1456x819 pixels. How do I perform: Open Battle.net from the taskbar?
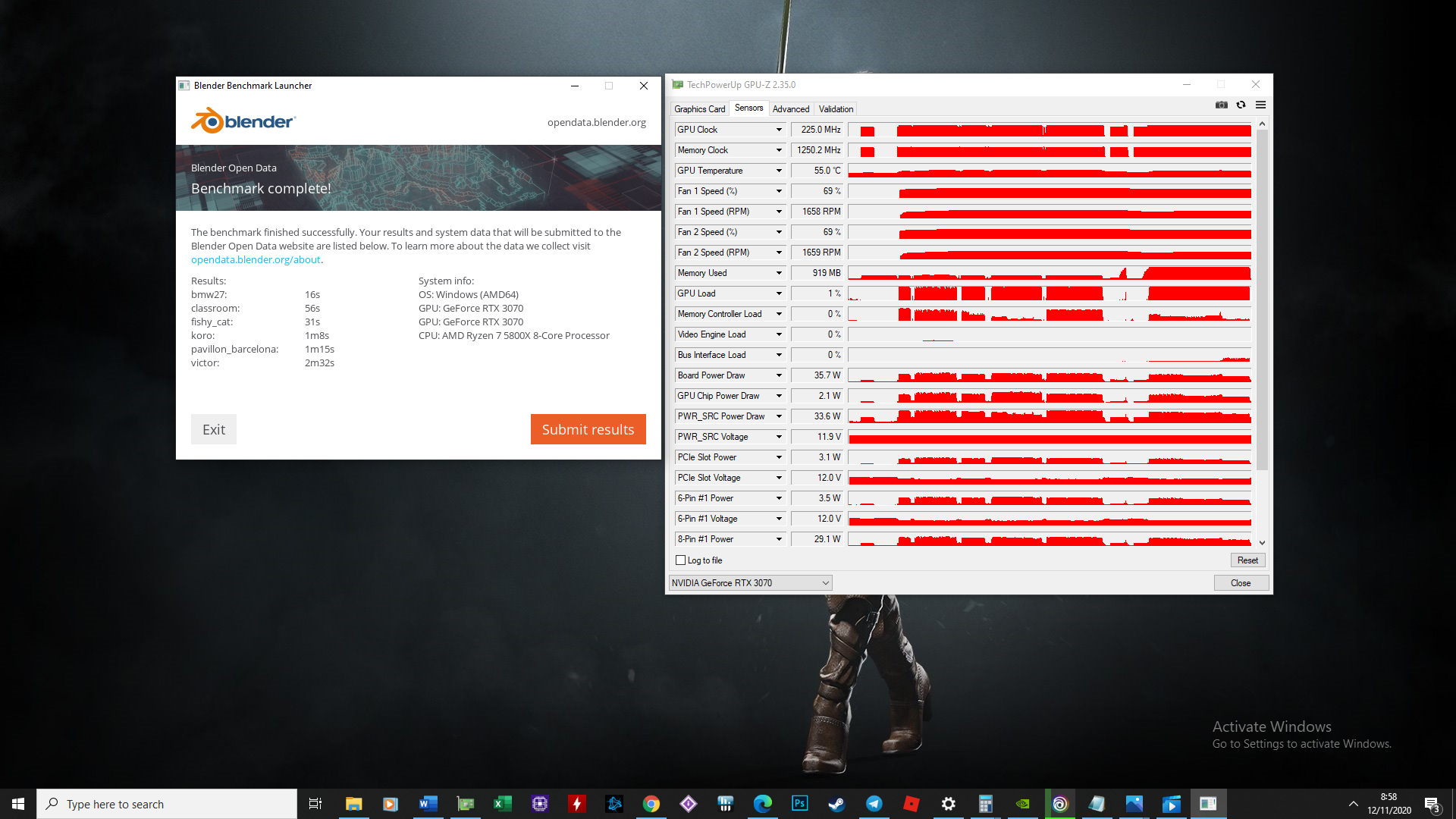[613, 804]
